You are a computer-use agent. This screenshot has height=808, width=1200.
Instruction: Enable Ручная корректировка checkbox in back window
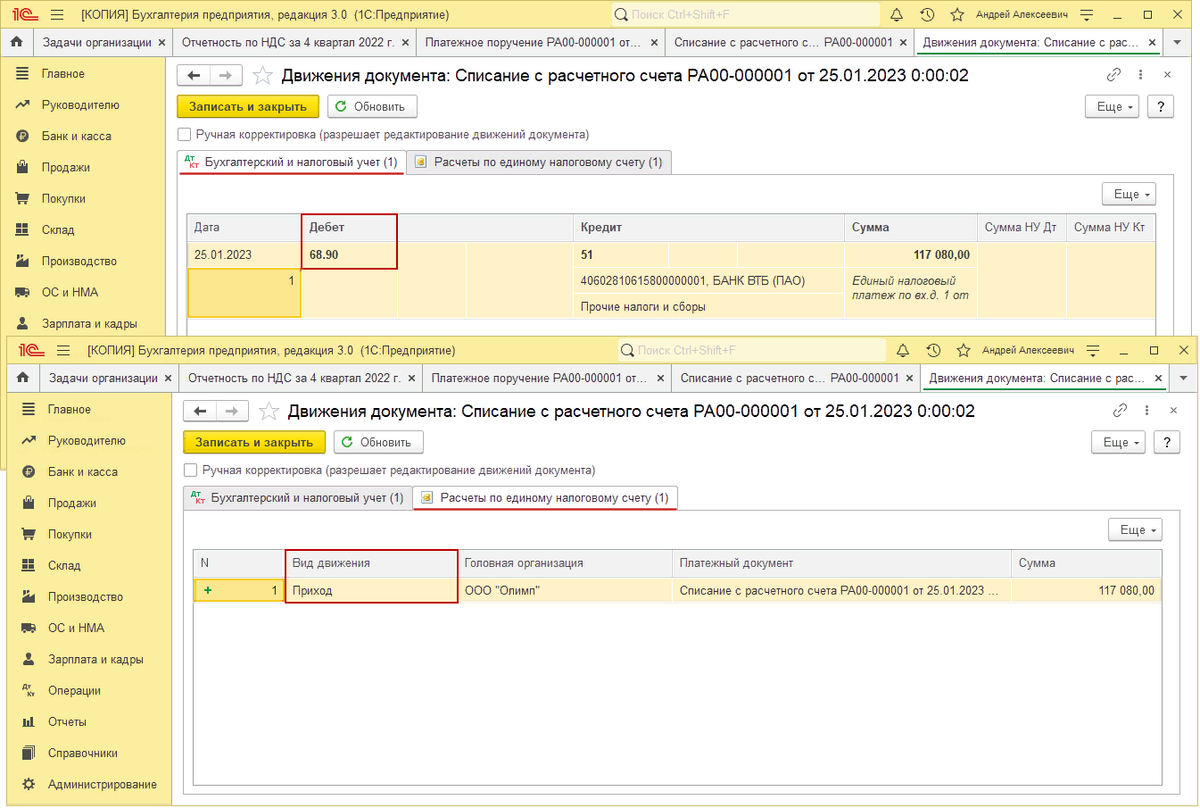click(183, 134)
